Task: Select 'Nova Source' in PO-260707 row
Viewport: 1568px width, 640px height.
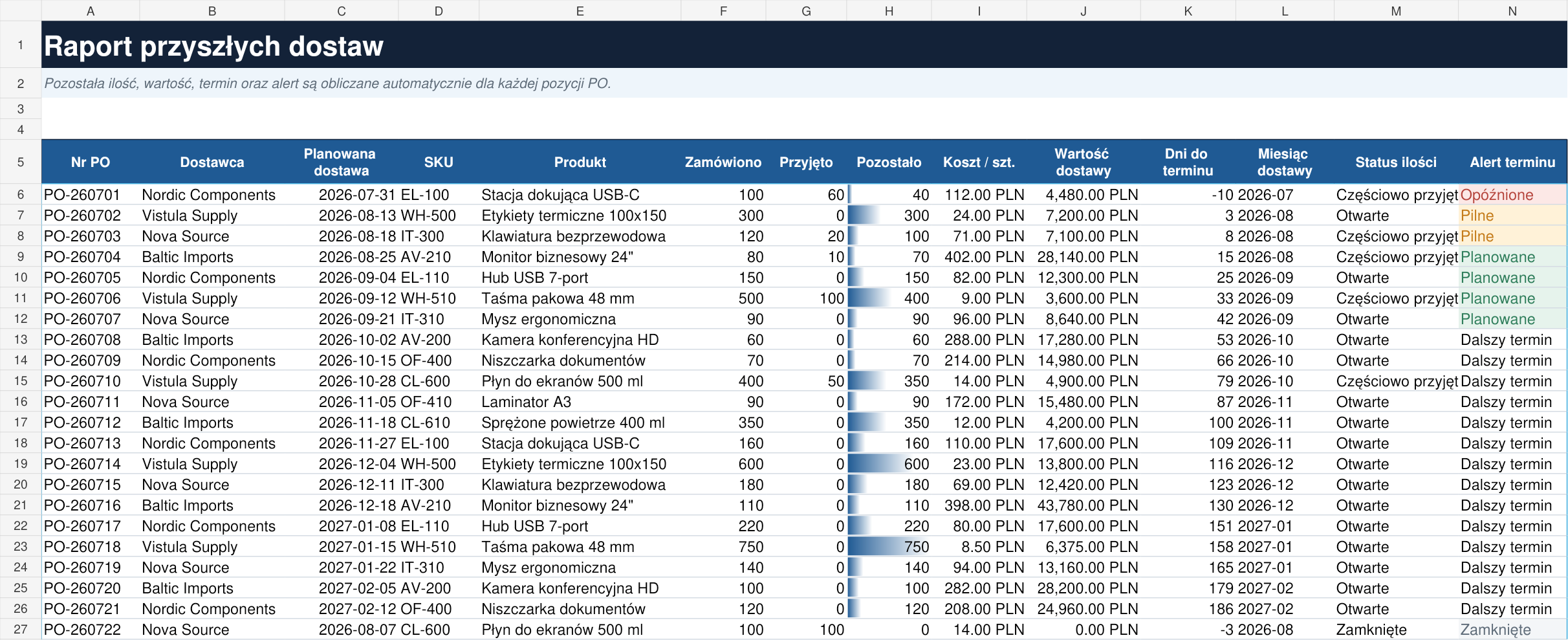Action: pos(212,319)
